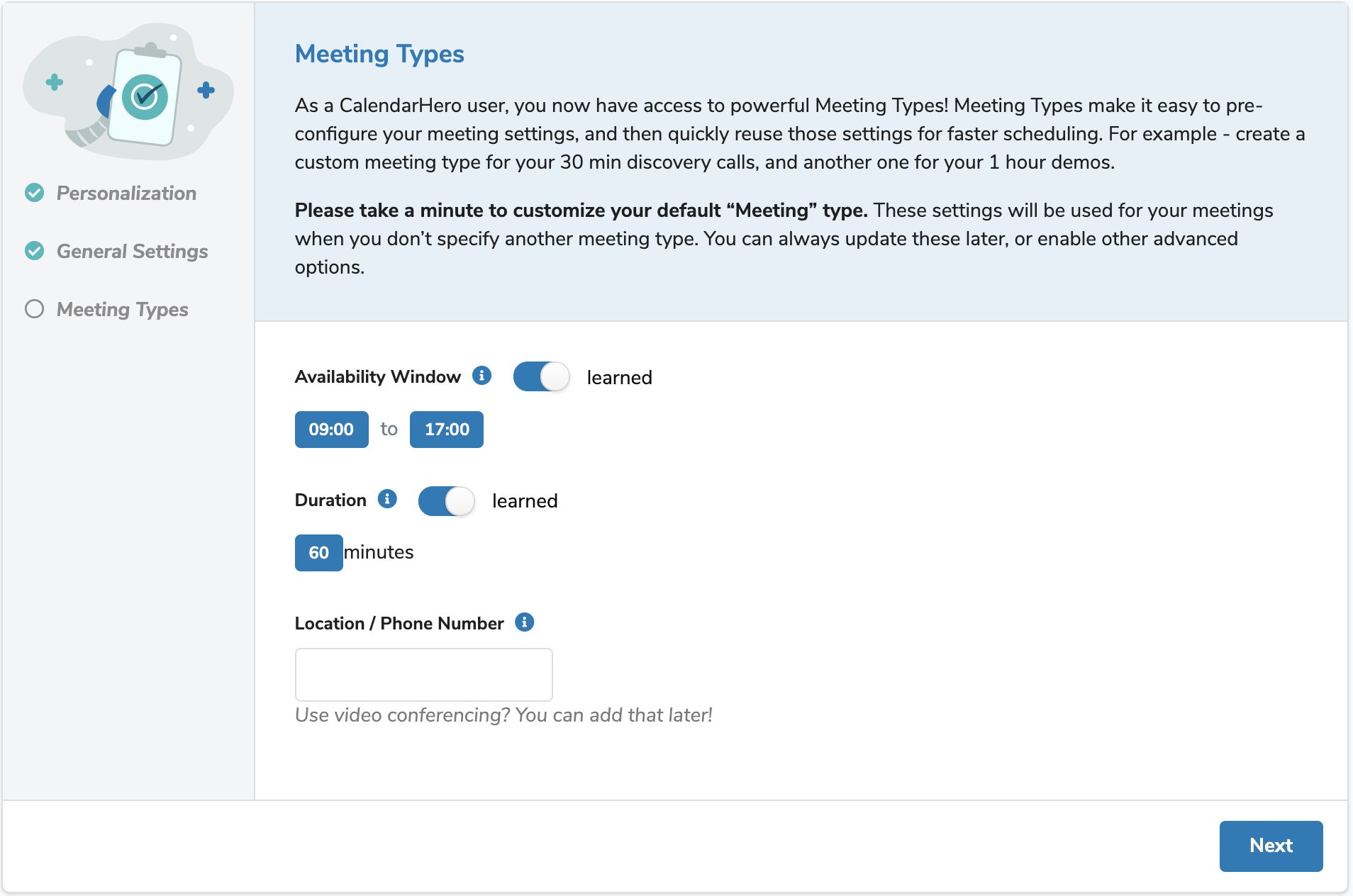Select the Meeting Types step radio circle

(35, 309)
